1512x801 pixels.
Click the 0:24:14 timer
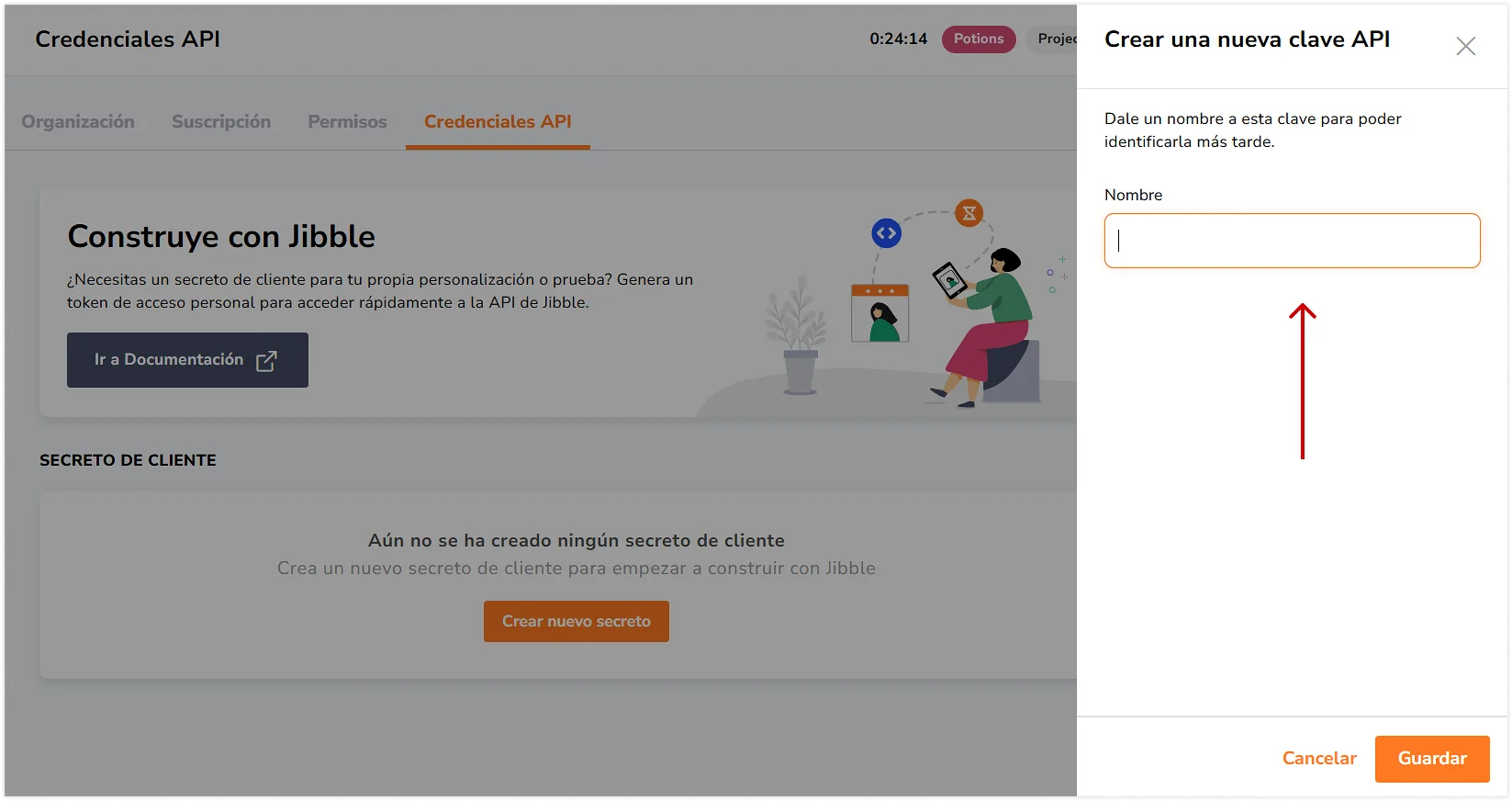[898, 39]
